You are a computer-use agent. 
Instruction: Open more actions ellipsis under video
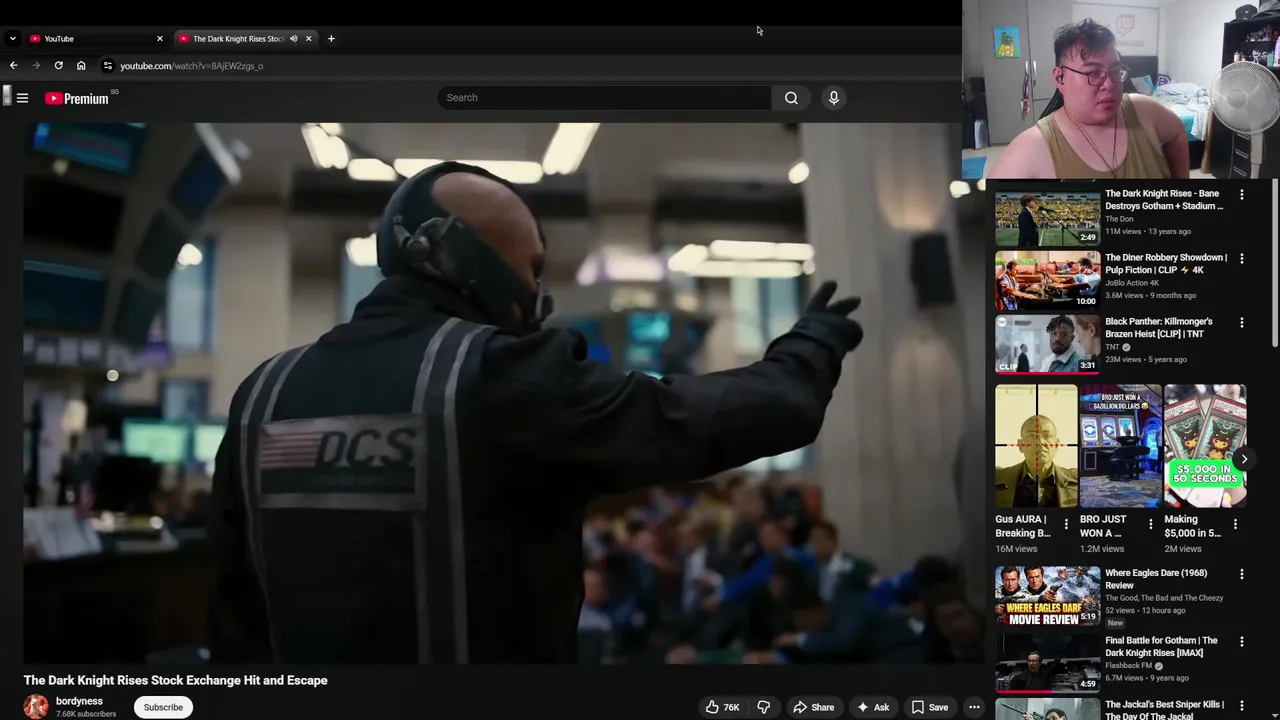click(974, 707)
